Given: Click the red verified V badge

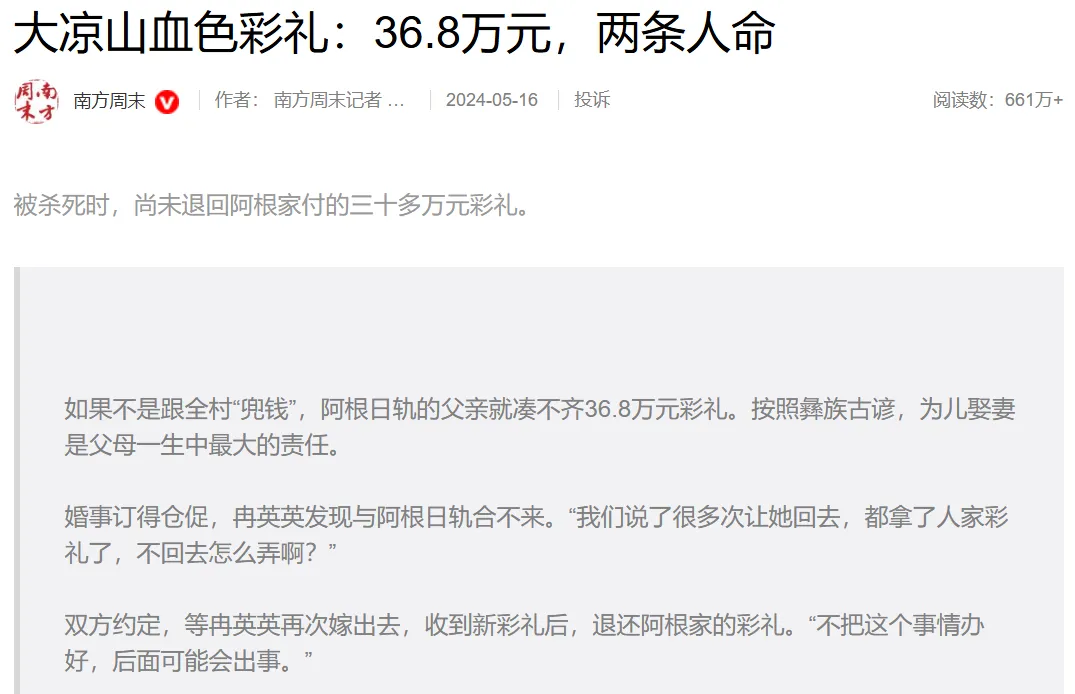Looking at the screenshot, I should coord(167,102).
